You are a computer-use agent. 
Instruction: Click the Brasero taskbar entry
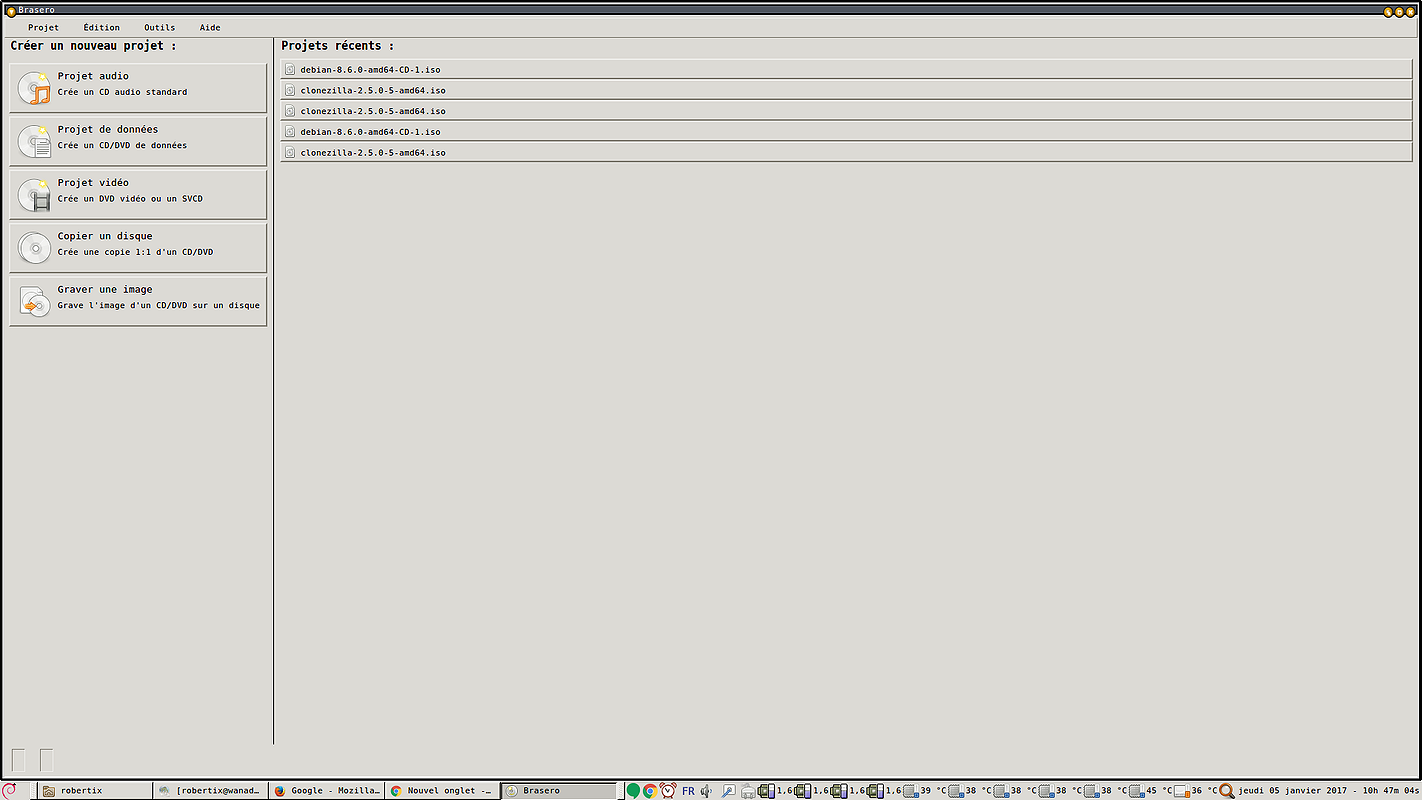click(559, 790)
